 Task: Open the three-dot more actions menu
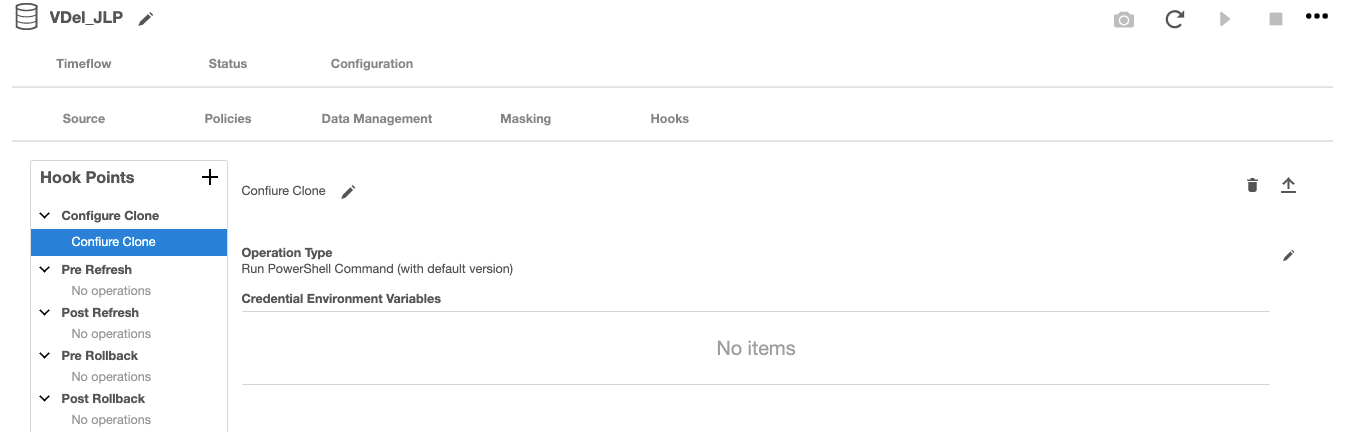click(1317, 17)
